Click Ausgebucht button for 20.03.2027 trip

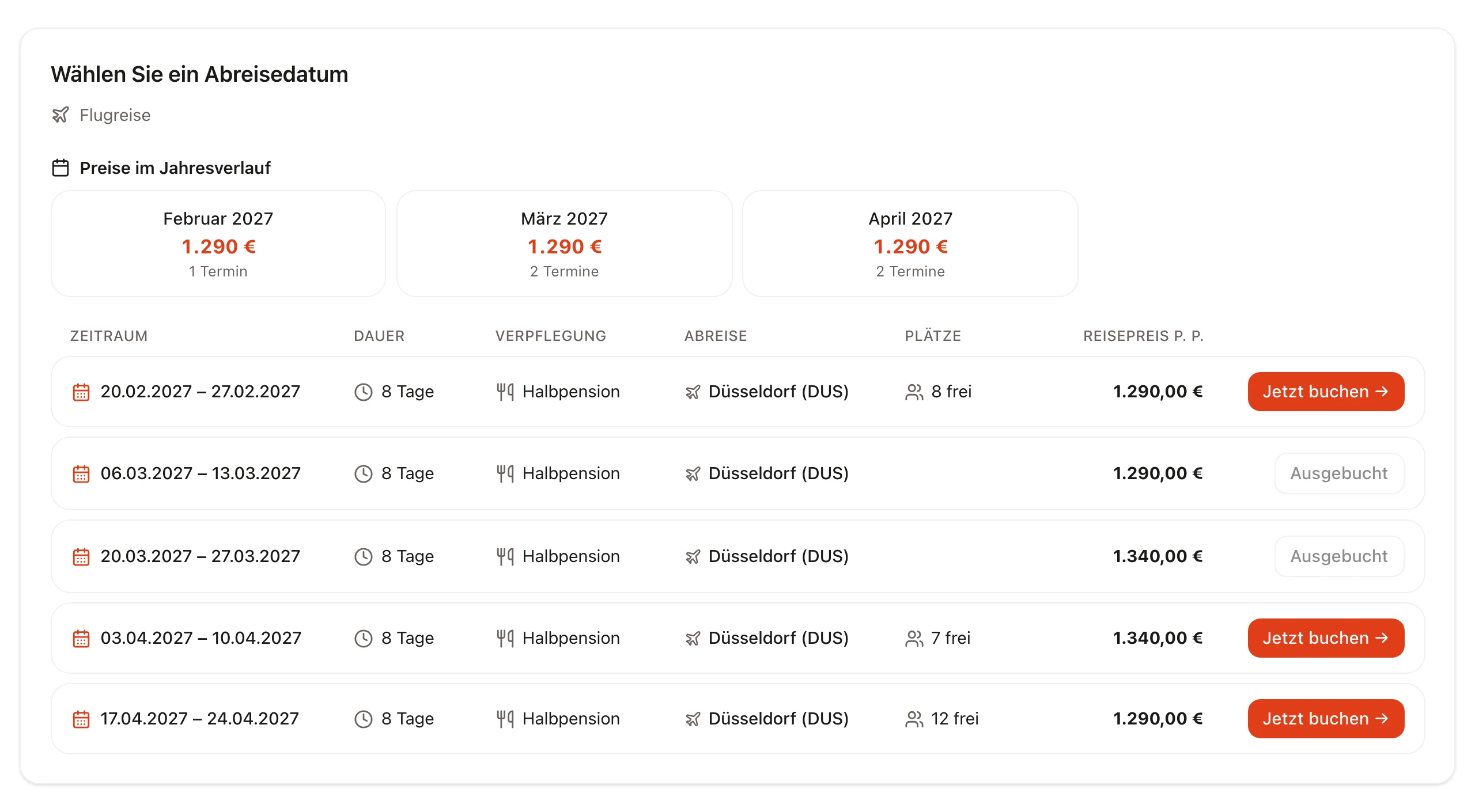click(1339, 556)
